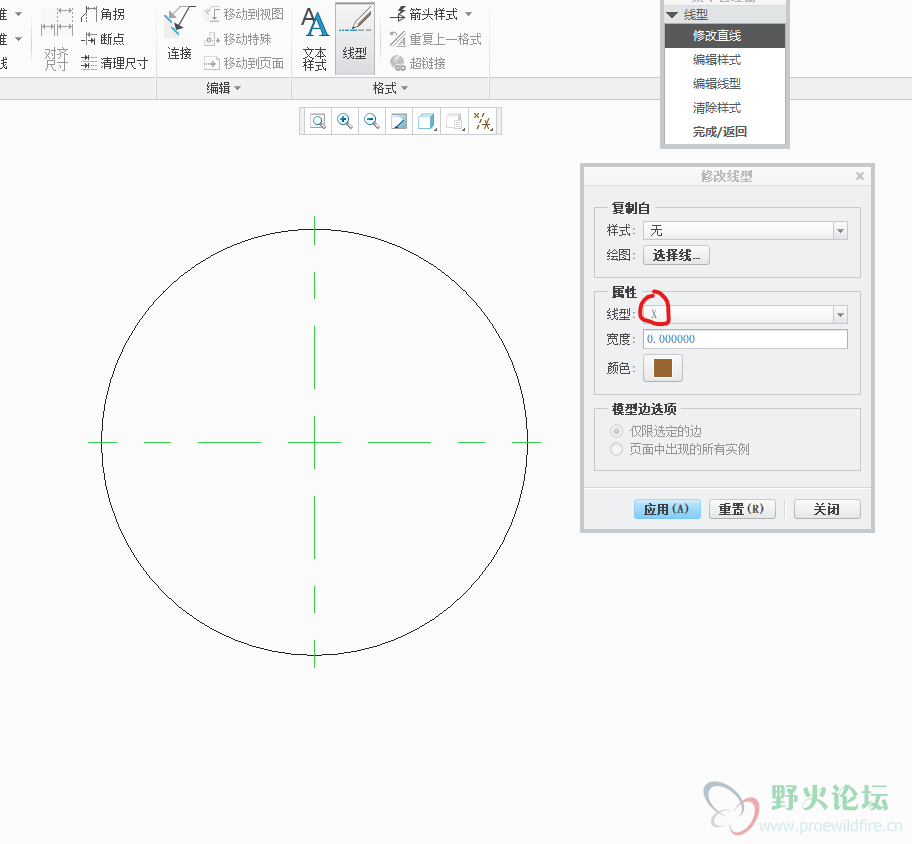This screenshot has height=844, width=912.
Task: Click the 对齐尺寸 align dimensions icon
Action: click(x=56, y=38)
